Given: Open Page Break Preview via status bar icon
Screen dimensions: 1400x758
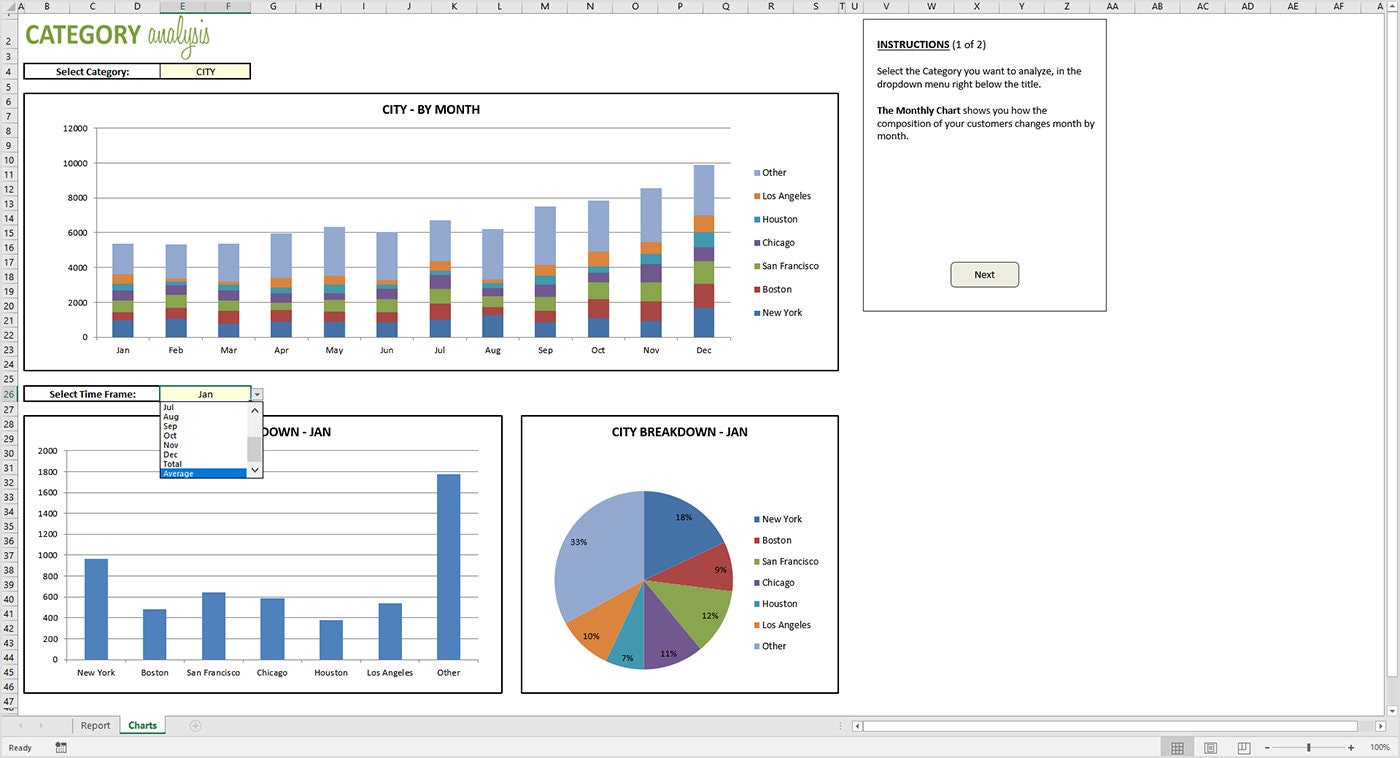Looking at the screenshot, I should 1243,747.
